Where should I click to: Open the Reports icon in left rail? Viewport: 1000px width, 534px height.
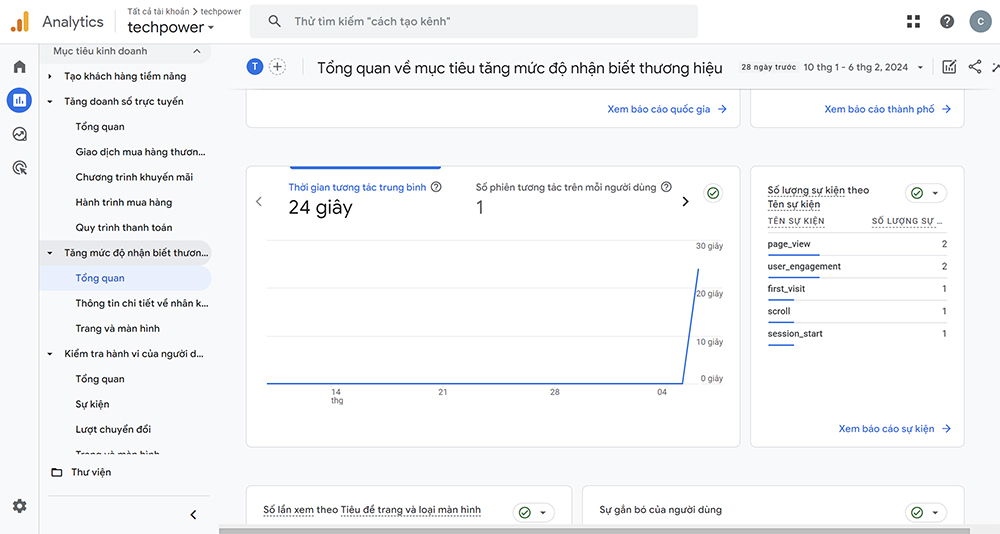tap(19, 100)
